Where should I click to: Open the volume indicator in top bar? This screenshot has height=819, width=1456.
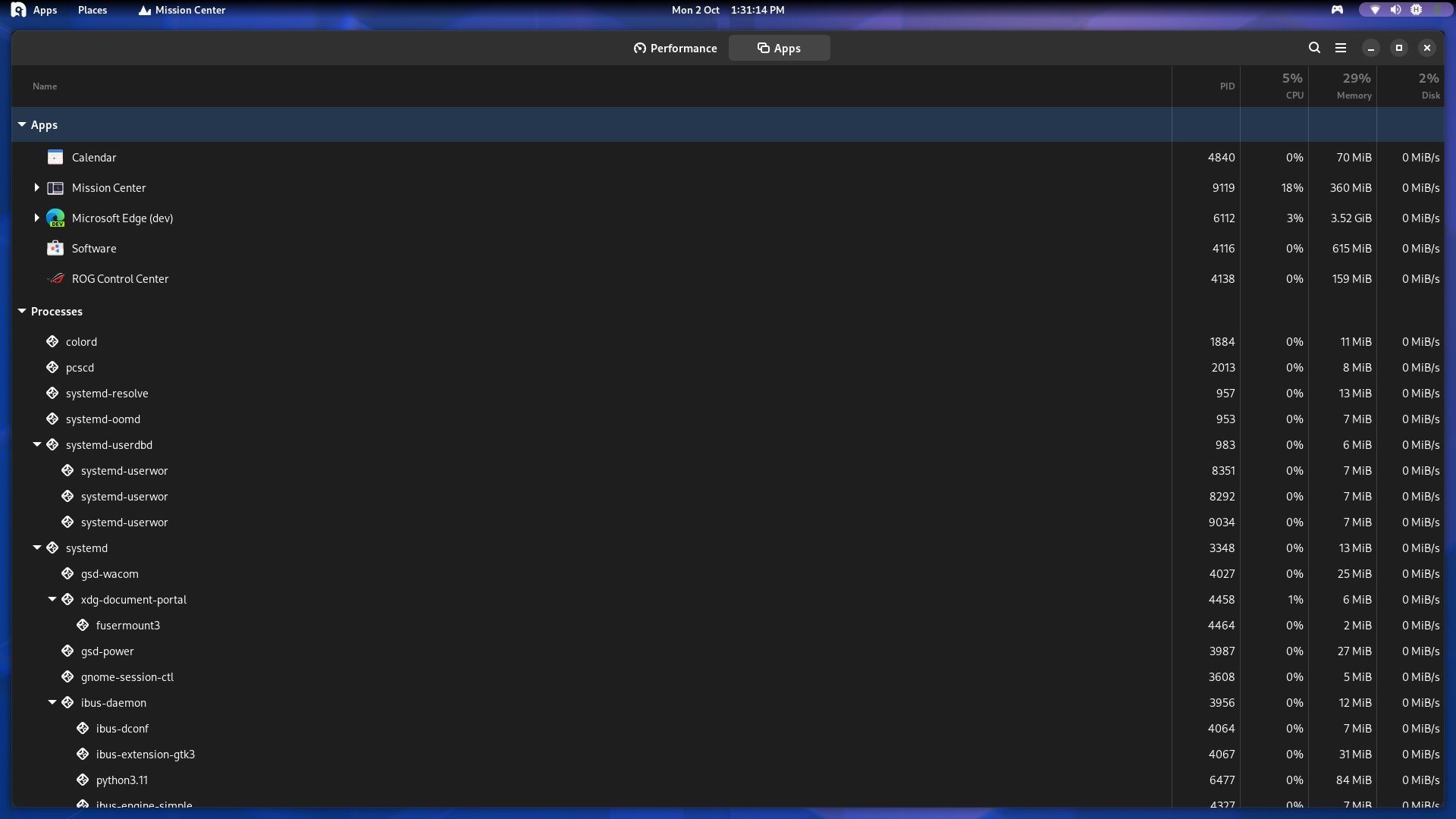(1395, 10)
